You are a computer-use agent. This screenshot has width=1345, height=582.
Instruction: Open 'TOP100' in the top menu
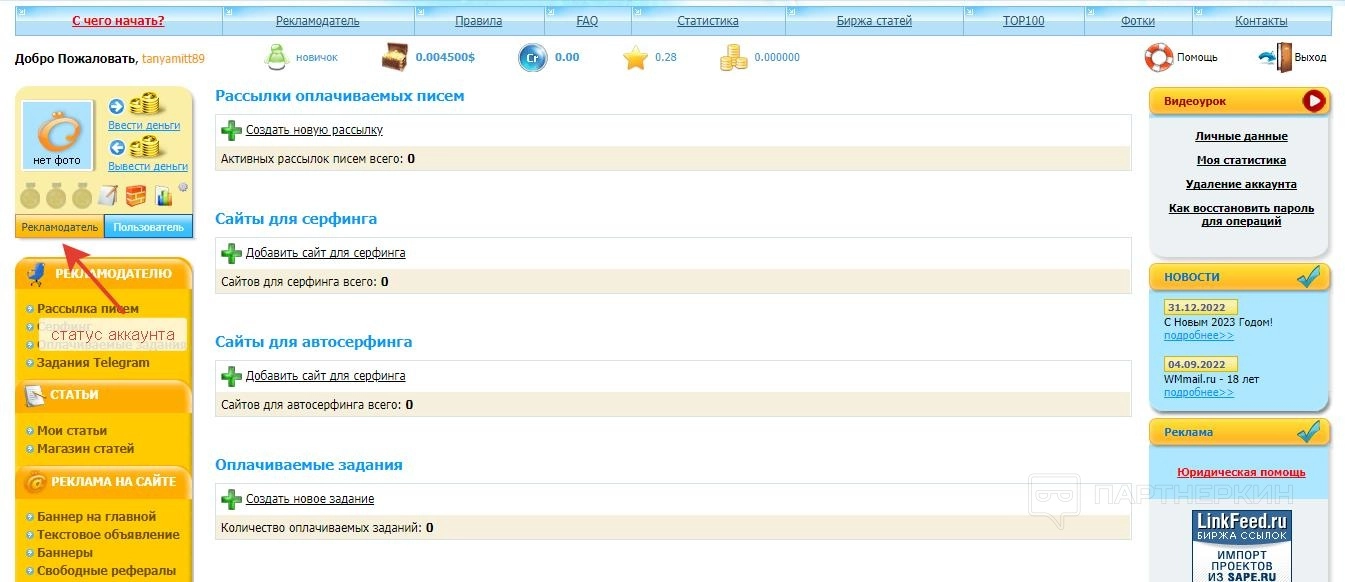(x=1023, y=20)
